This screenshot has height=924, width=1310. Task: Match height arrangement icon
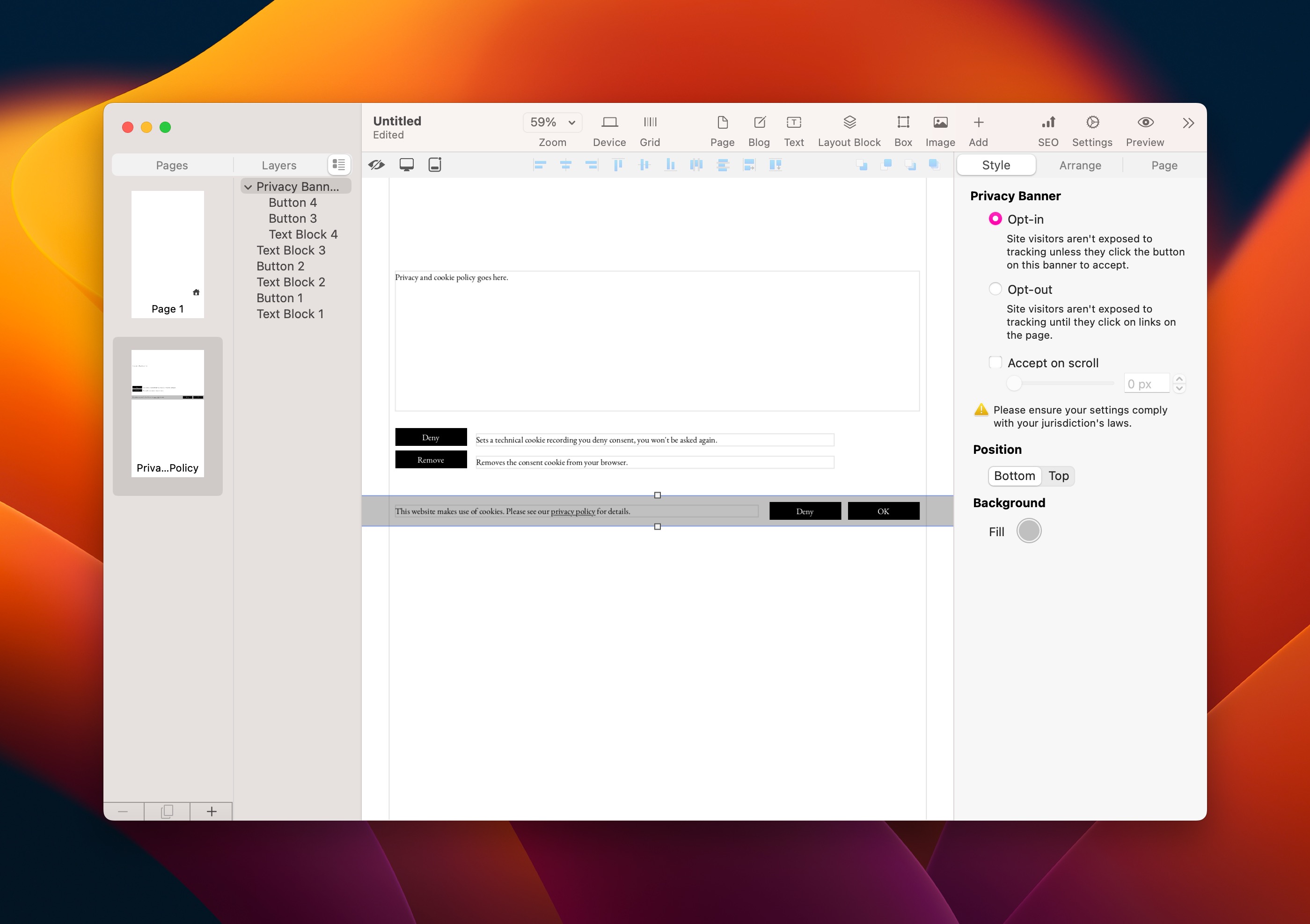pos(775,165)
